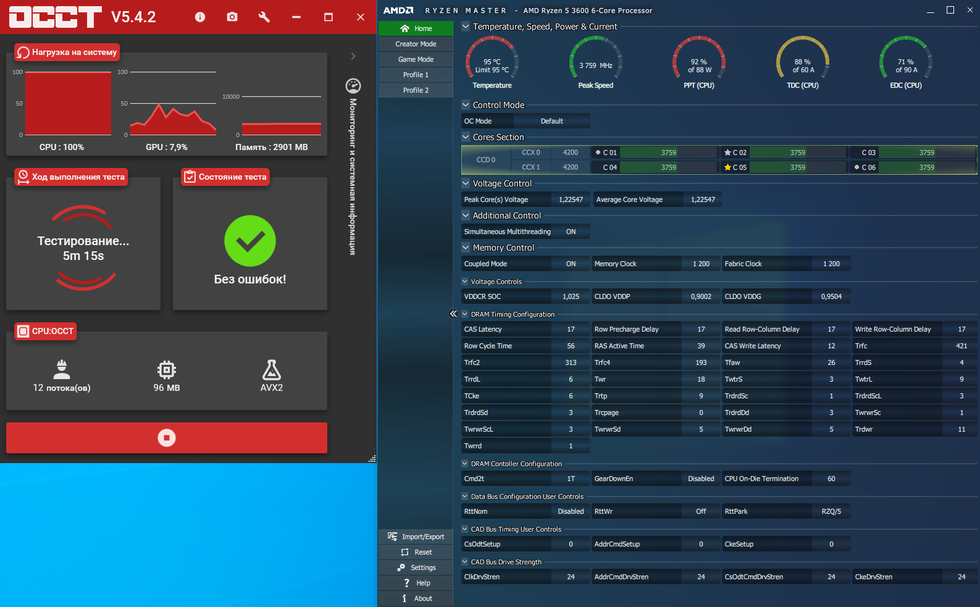Click the speedometer monitoring icon

tap(353, 86)
